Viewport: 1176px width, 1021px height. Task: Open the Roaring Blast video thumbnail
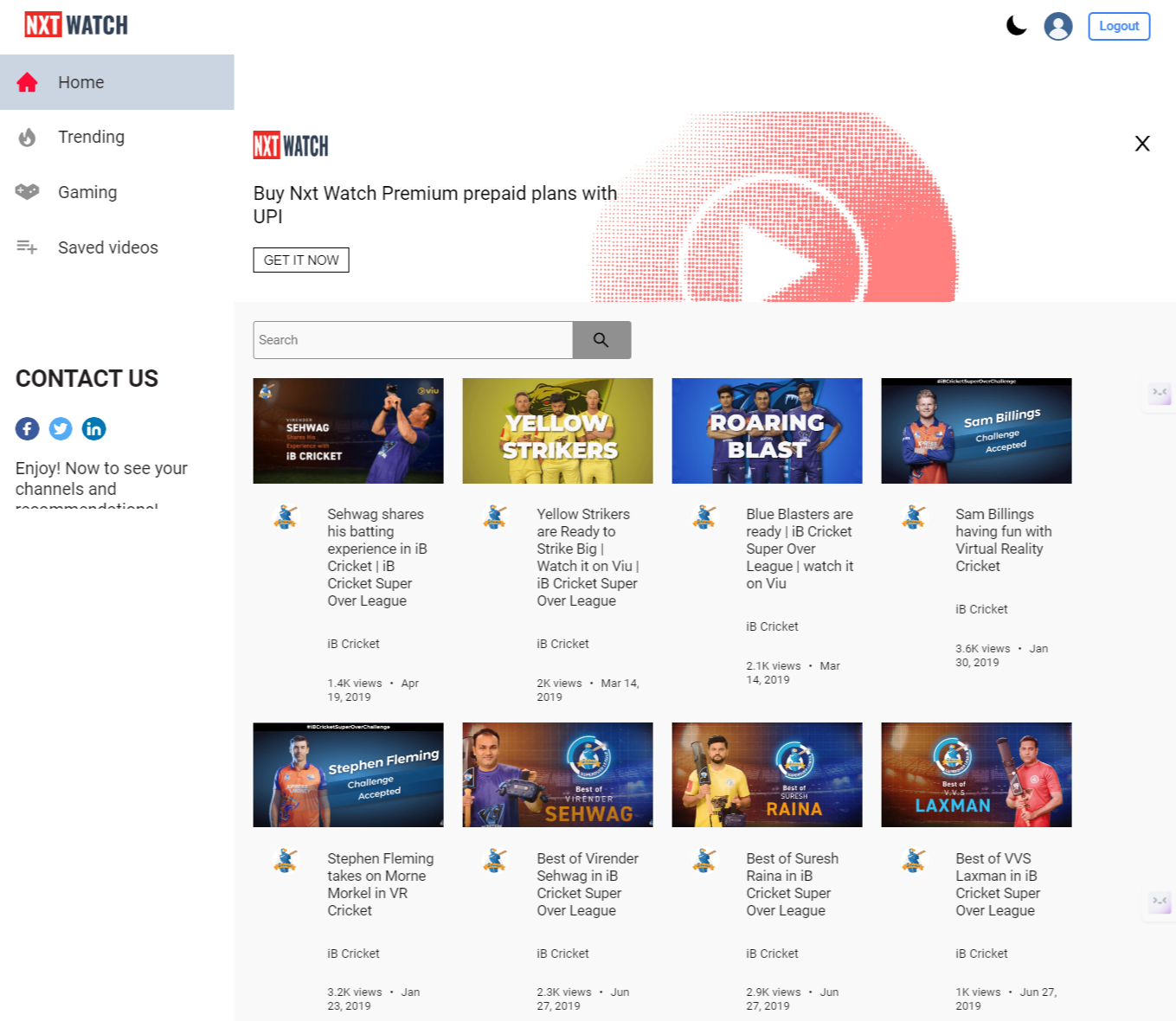pos(768,431)
